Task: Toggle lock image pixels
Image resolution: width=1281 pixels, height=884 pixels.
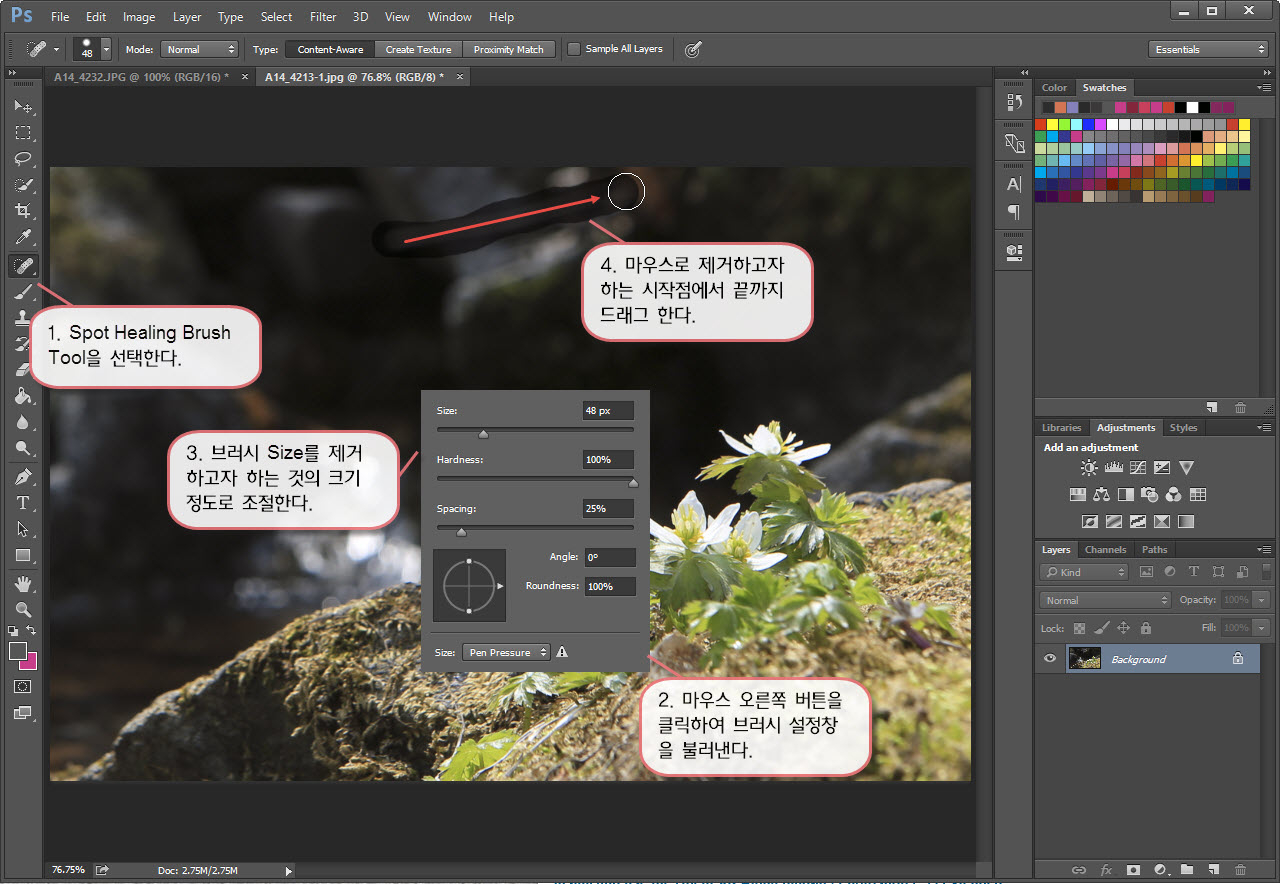Action: coord(1101,628)
